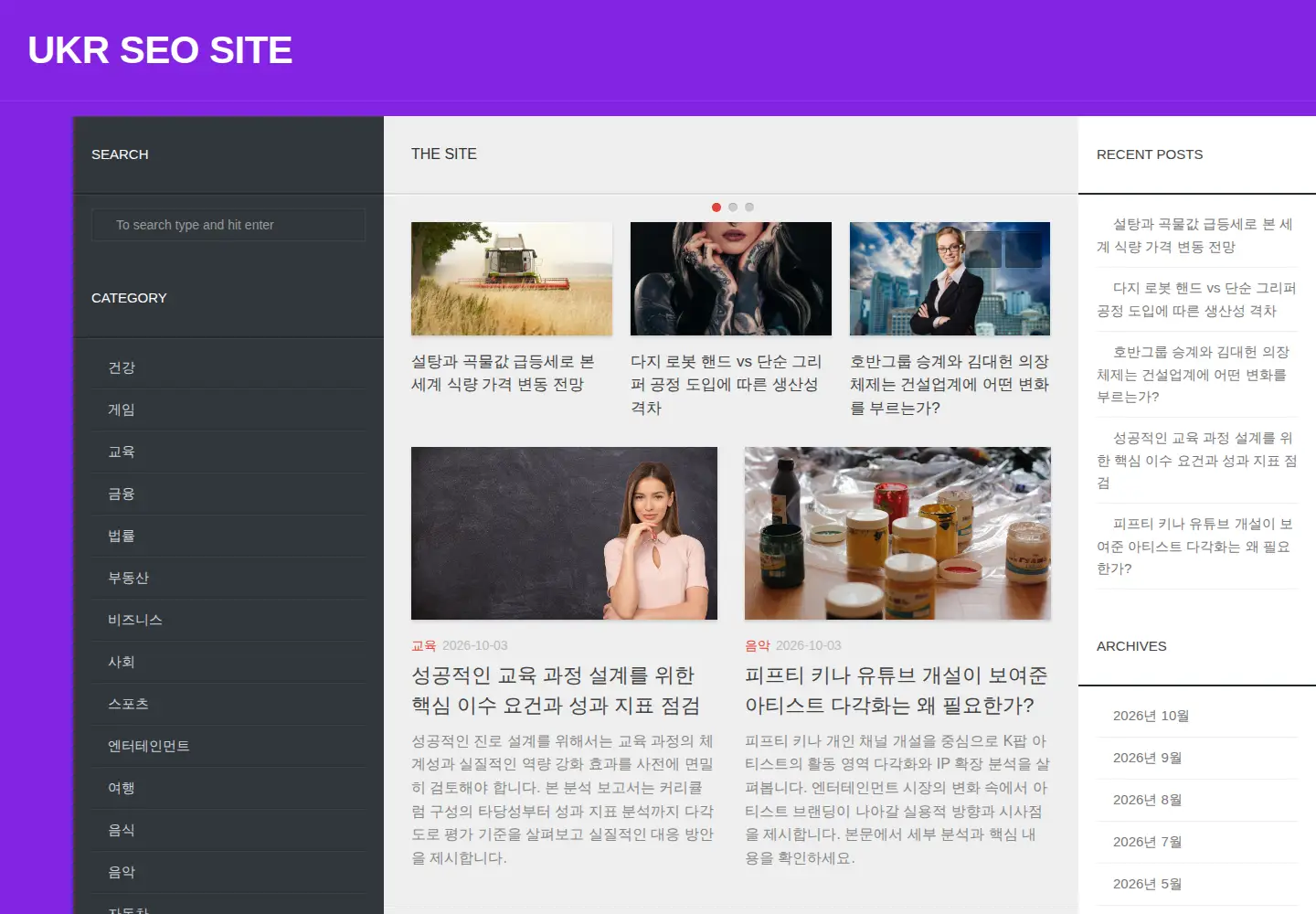The width and height of the screenshot is (1316, 914).
Task: Open the 법률 category
Action: [x=122, y=536]
